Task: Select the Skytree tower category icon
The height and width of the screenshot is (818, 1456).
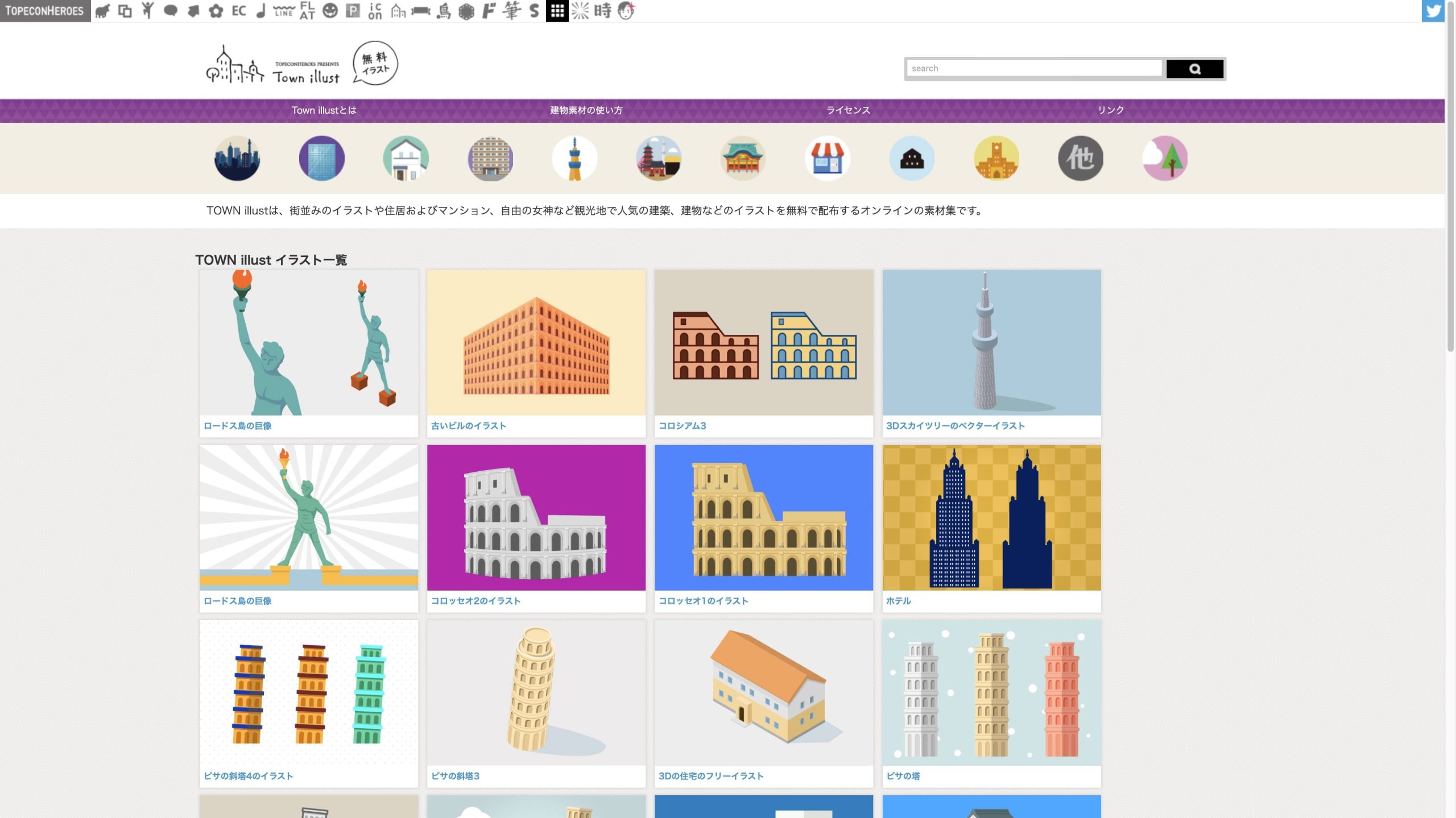Action: click(574, 158)
